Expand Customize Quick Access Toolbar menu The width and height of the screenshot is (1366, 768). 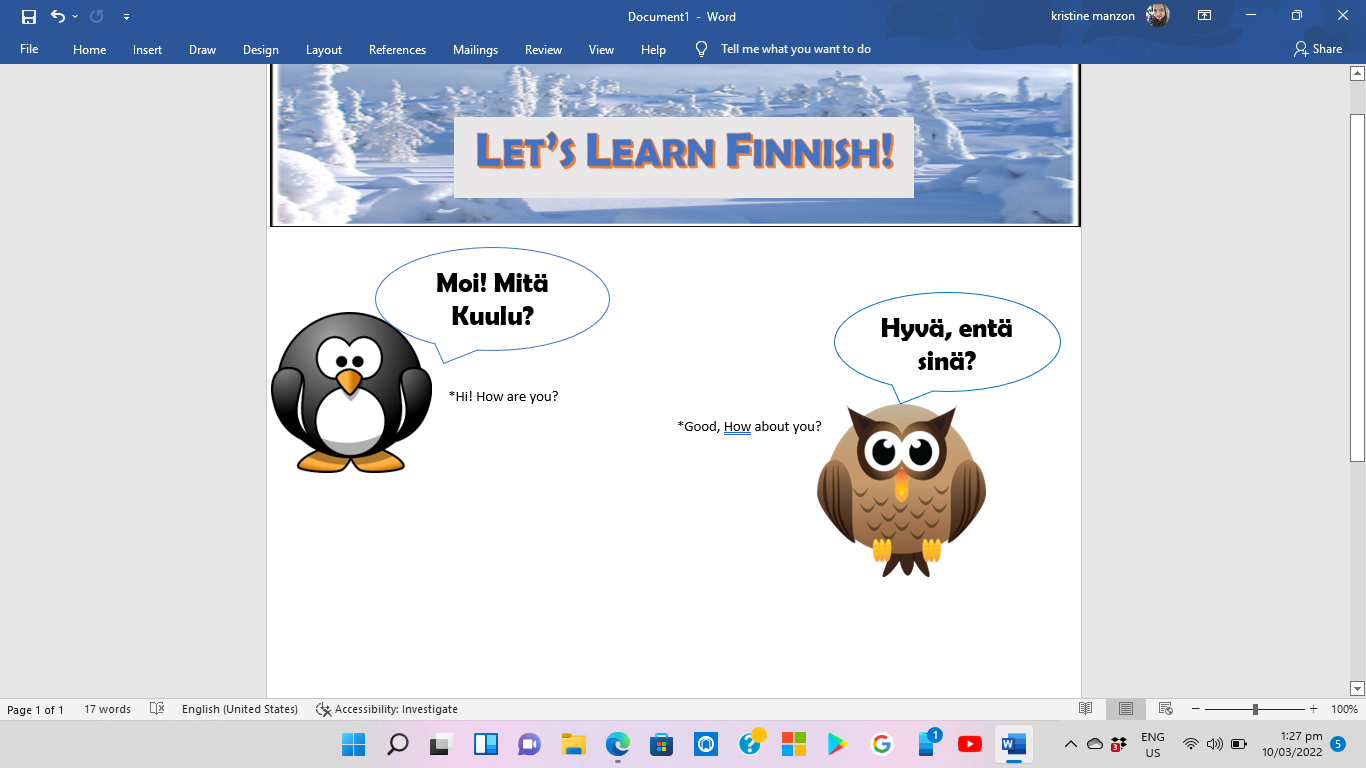click(126, 17)
